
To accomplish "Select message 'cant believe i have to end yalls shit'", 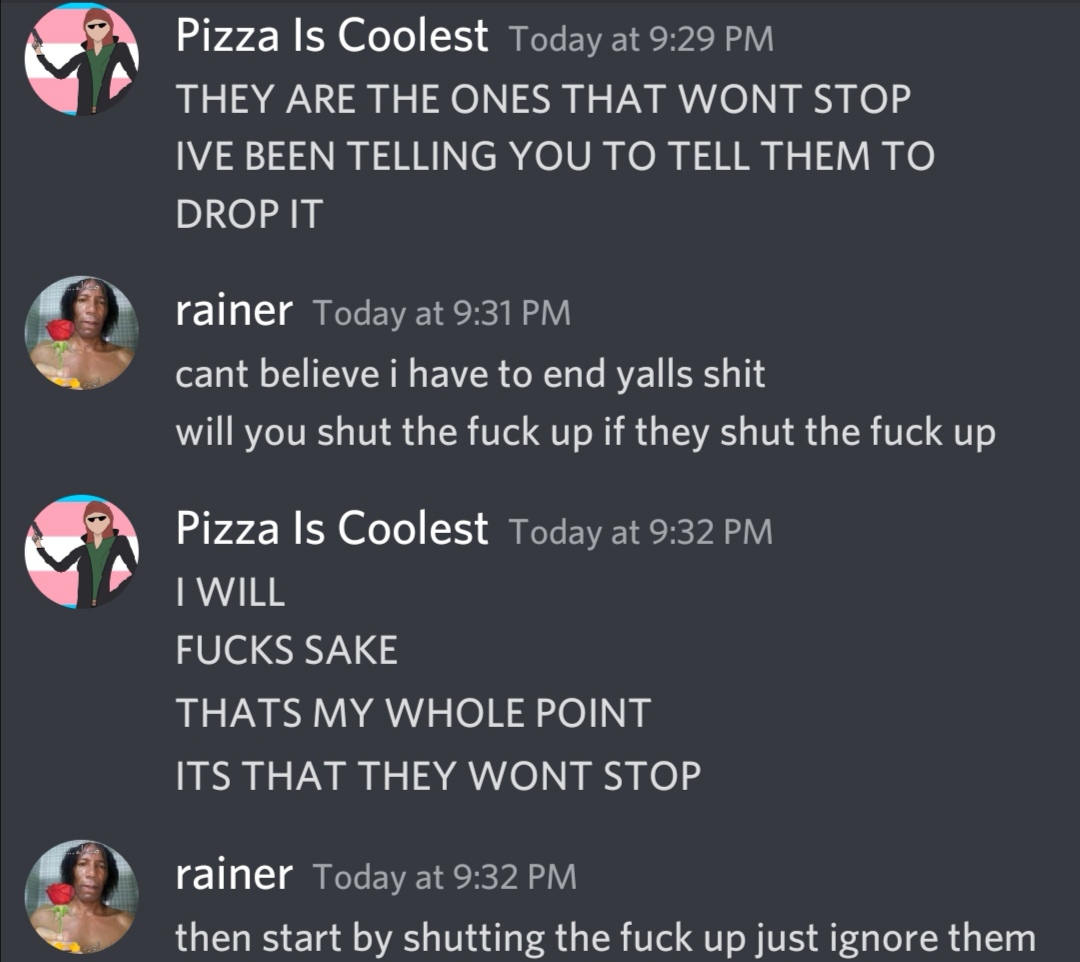I will 470,374.
